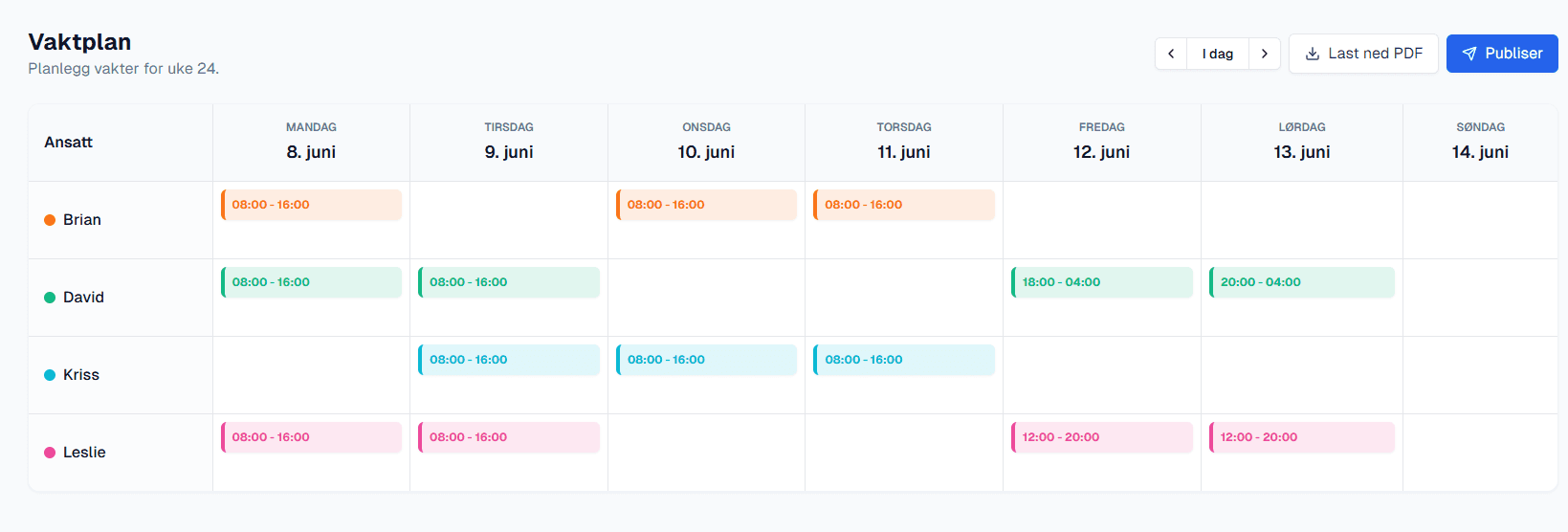This screenshot has height=532, width=1568.
Task: Select the Mandag 8. juni column header
Action: 311,142
